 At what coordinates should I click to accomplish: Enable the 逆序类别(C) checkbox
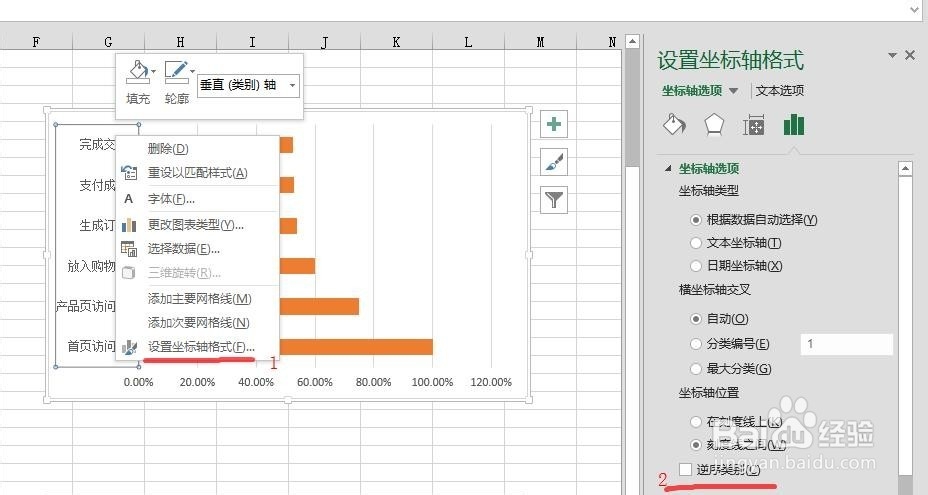685,470
